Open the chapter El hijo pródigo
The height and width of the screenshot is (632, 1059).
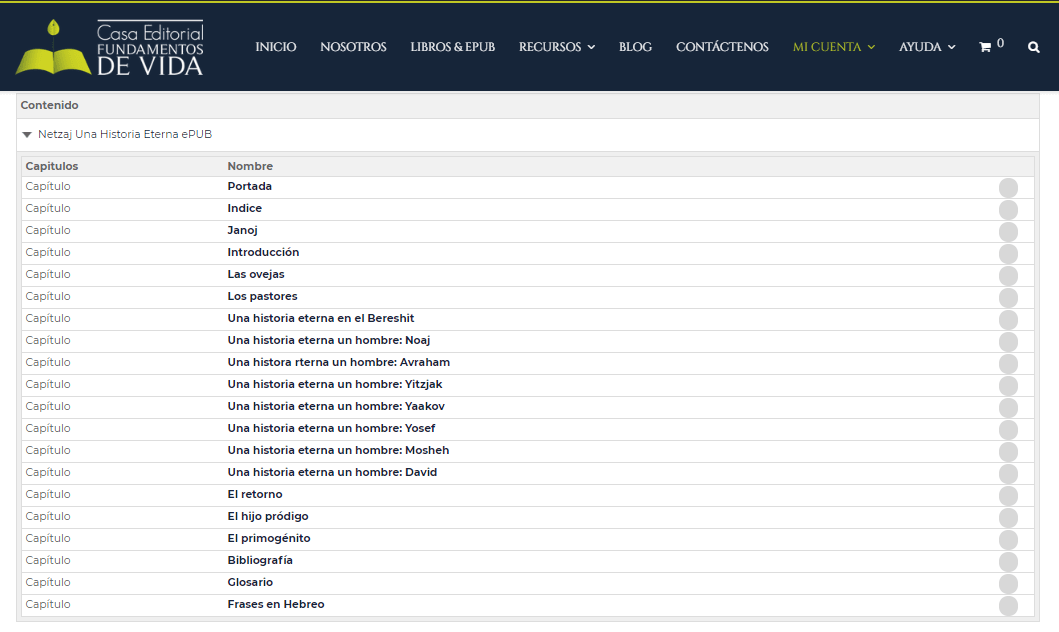tap(268, 516)
